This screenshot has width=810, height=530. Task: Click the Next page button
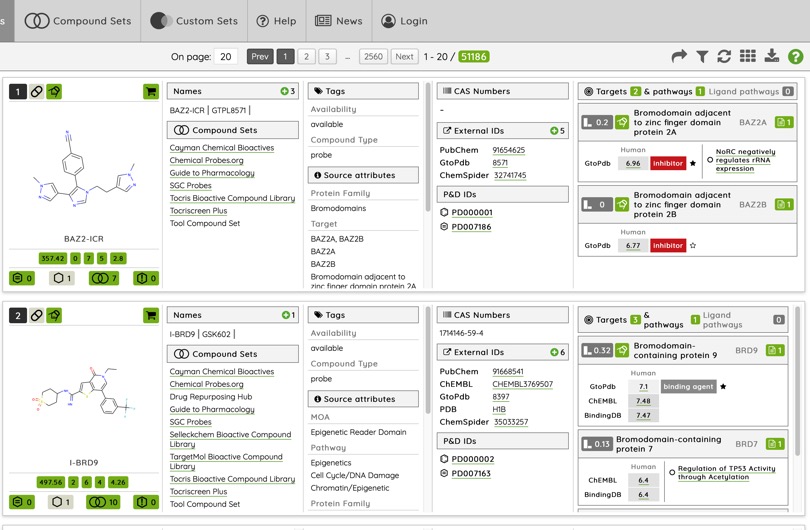404,56
